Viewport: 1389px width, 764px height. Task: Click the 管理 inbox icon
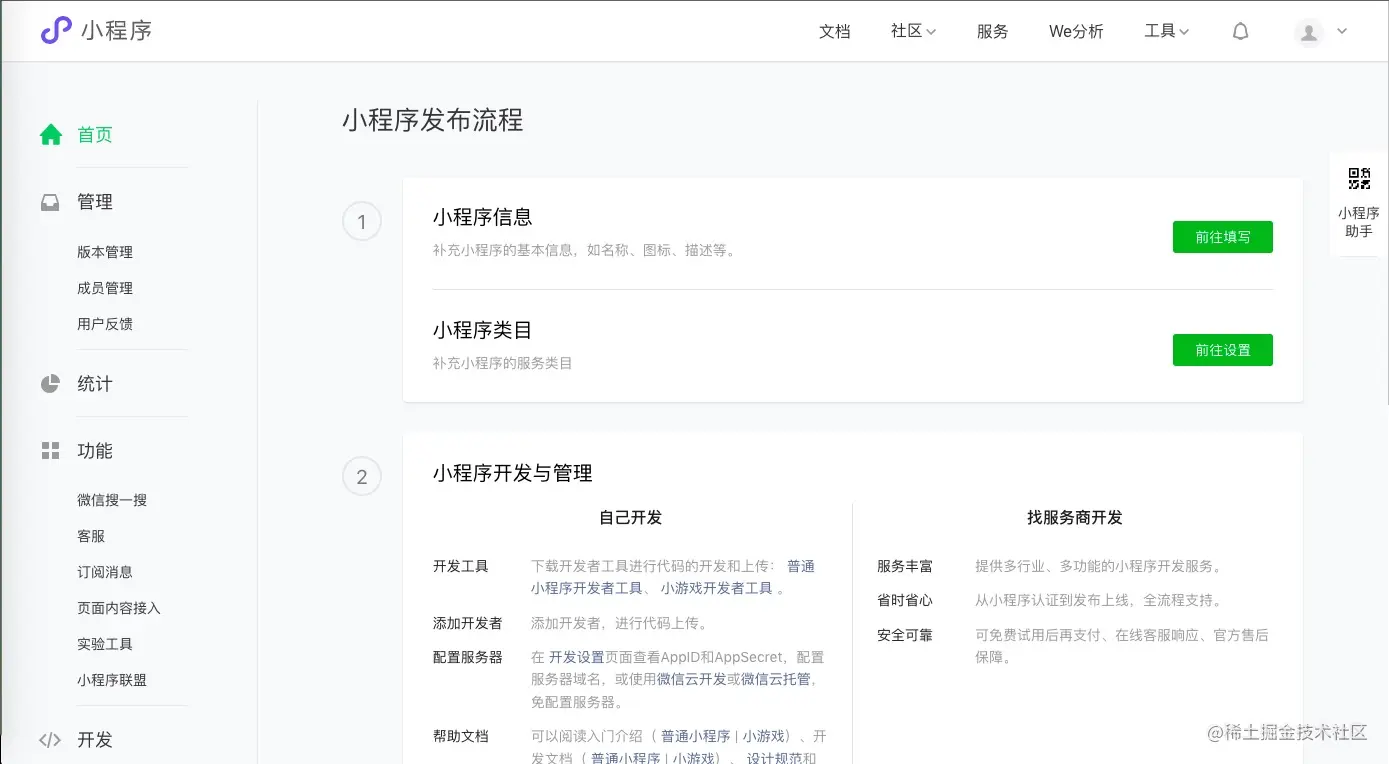tap(50, 202)
